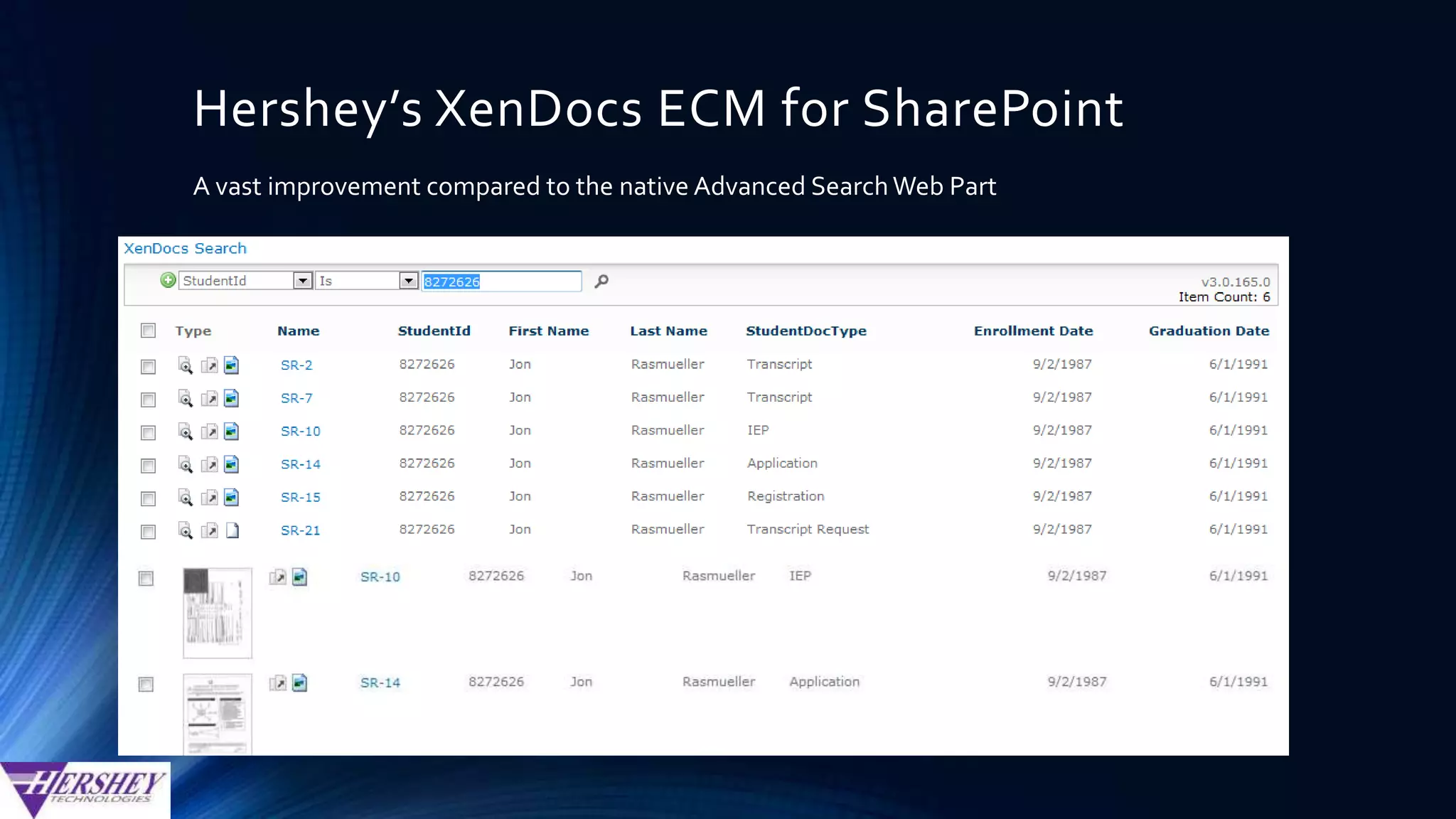Image resolution: width=1456 pixels, height=819 pixels.
Task: Click the blank document icon in row SR-21
Action: (x=232, y=530)
